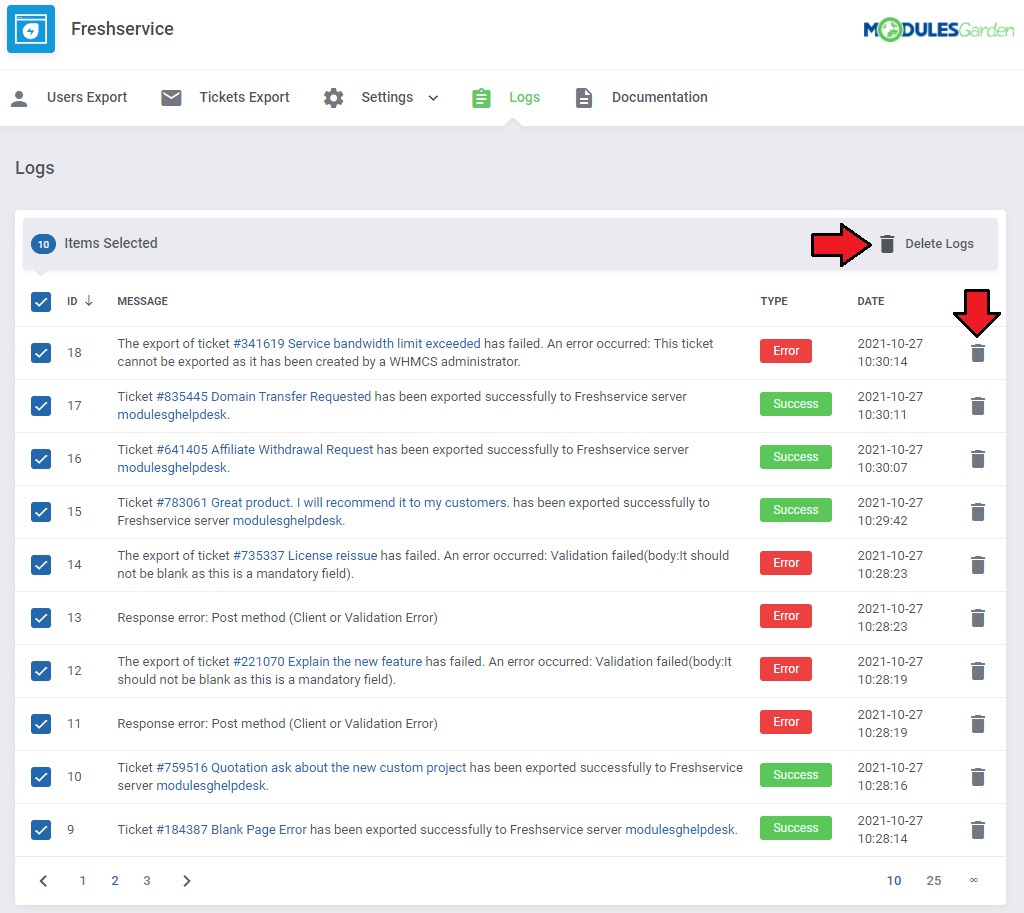Uncheck the checkbox for log 13
Viewport: 1024px width, 913px height.
(41, 617)
